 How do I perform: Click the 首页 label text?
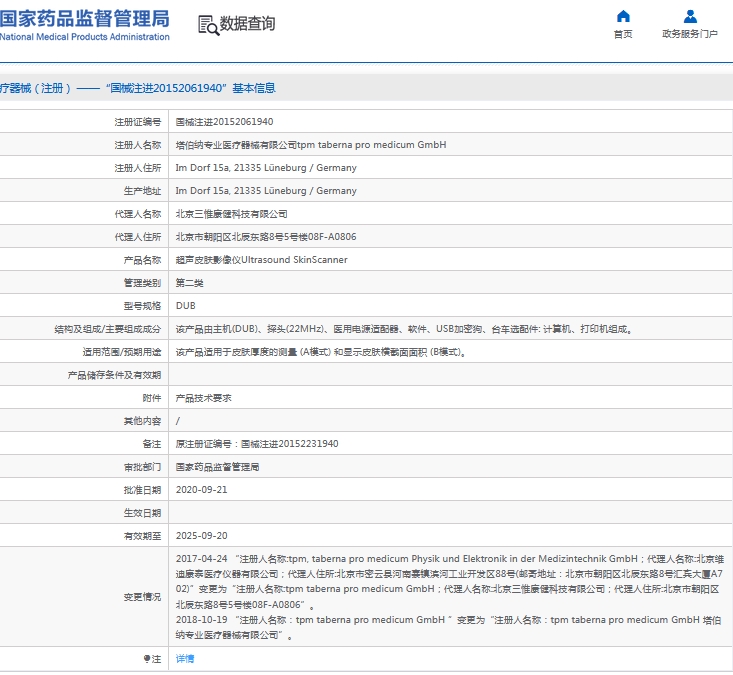[623, 34]
